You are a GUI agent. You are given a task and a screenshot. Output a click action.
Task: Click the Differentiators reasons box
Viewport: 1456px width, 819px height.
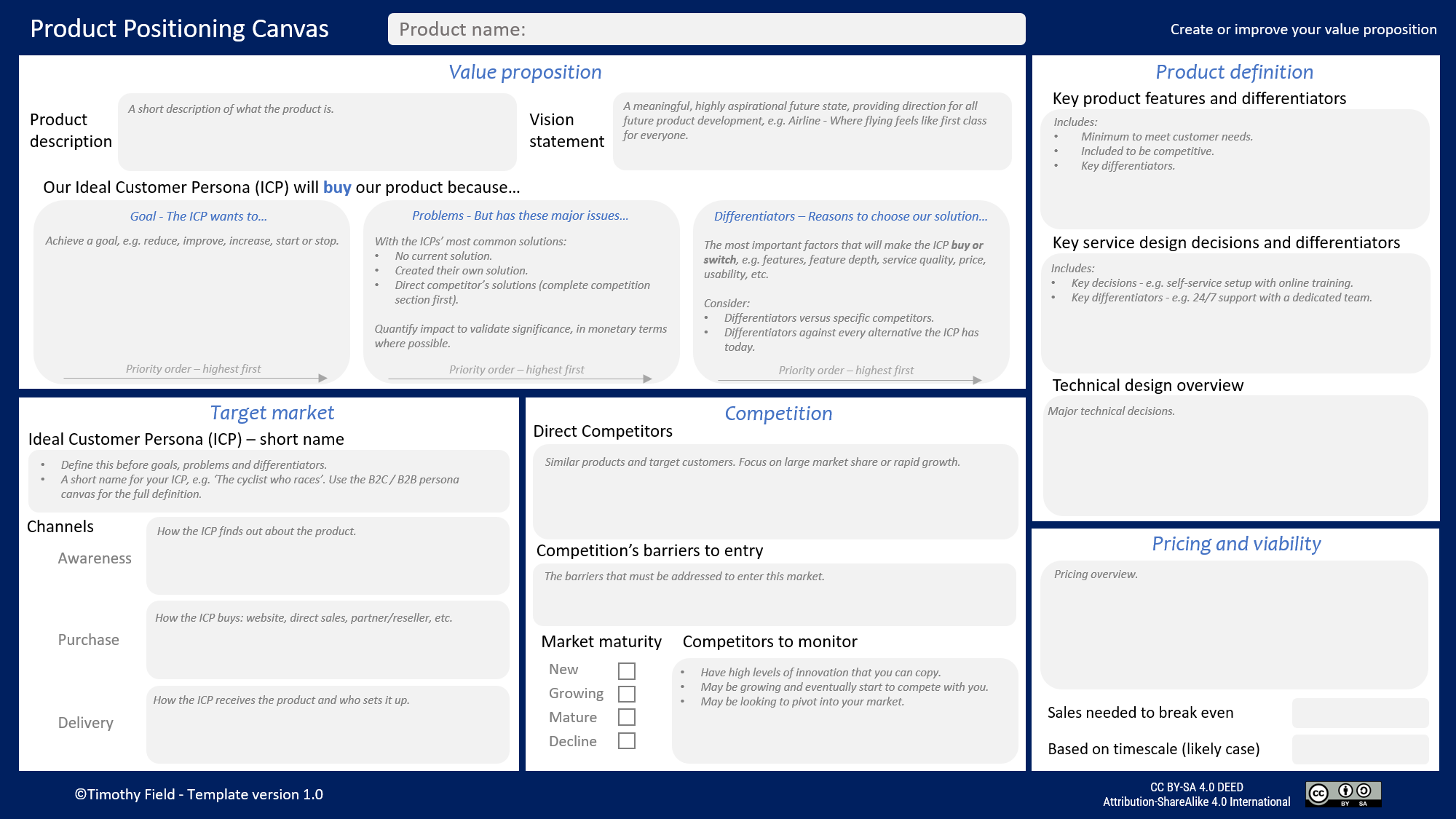tap(851, 292)
